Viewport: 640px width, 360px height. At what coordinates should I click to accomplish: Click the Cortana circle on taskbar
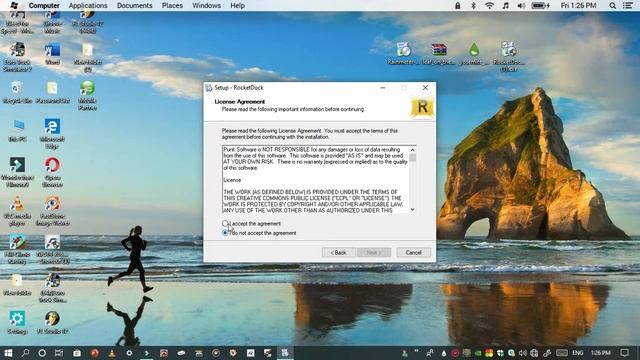click(x=42, y=353)
